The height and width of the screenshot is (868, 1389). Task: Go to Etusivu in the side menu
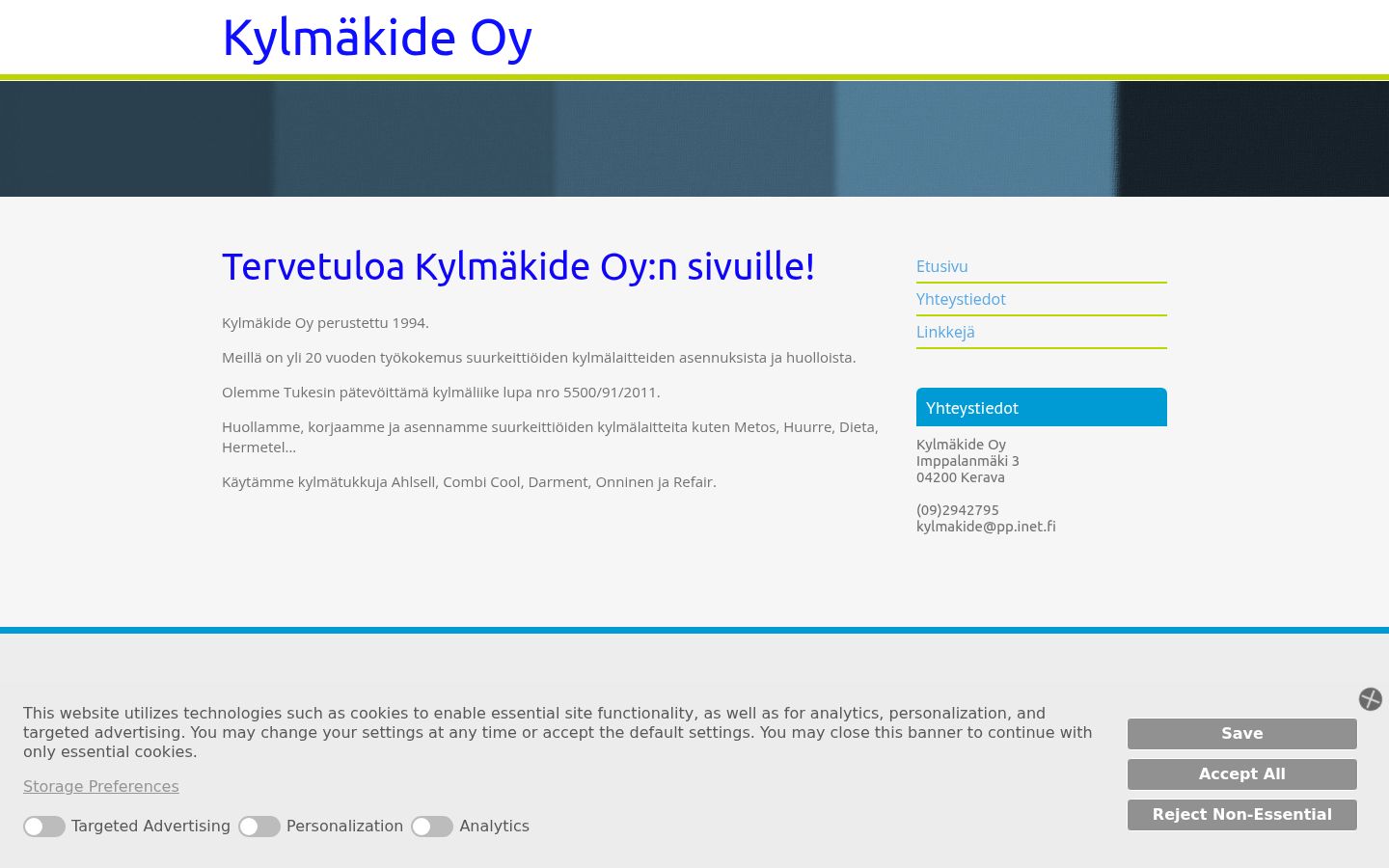pyautogui.click(x=942, y=266)
